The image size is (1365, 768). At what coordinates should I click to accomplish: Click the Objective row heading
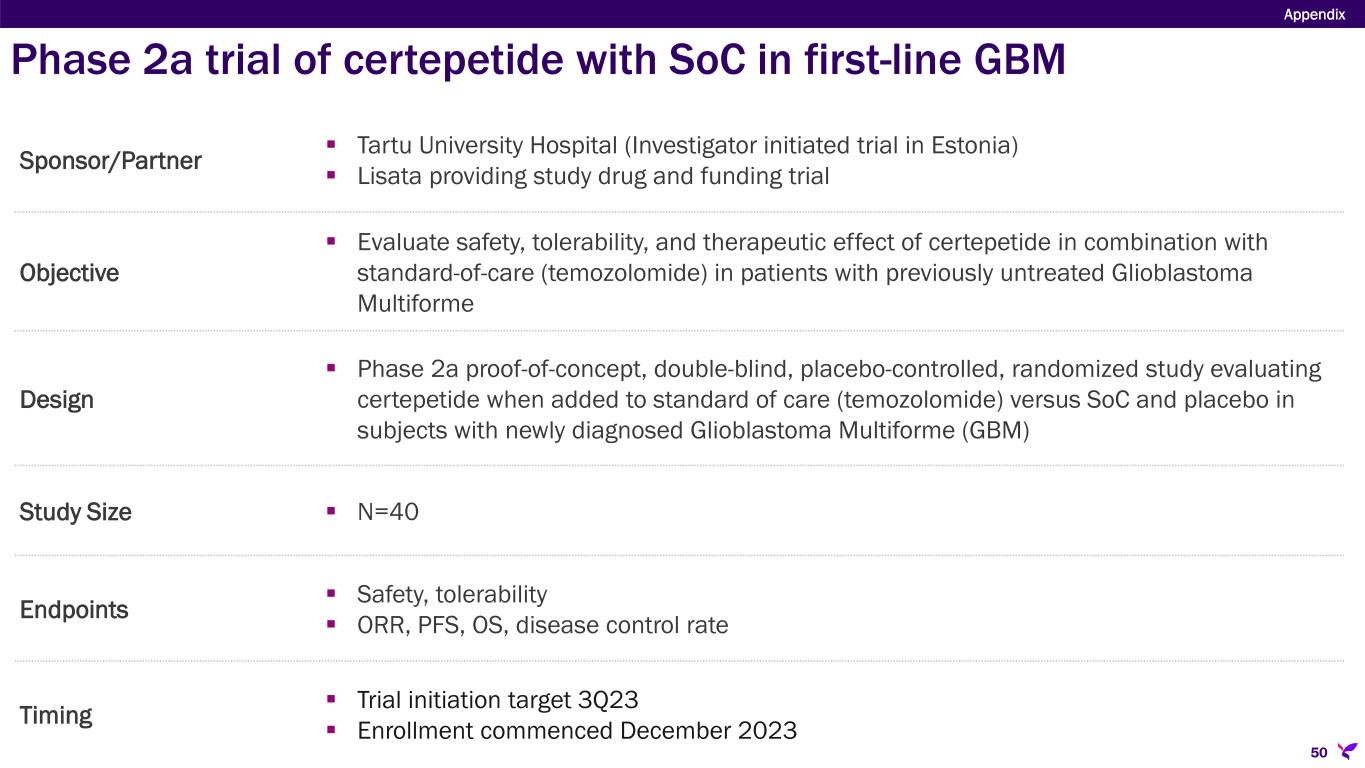point(69,273)
